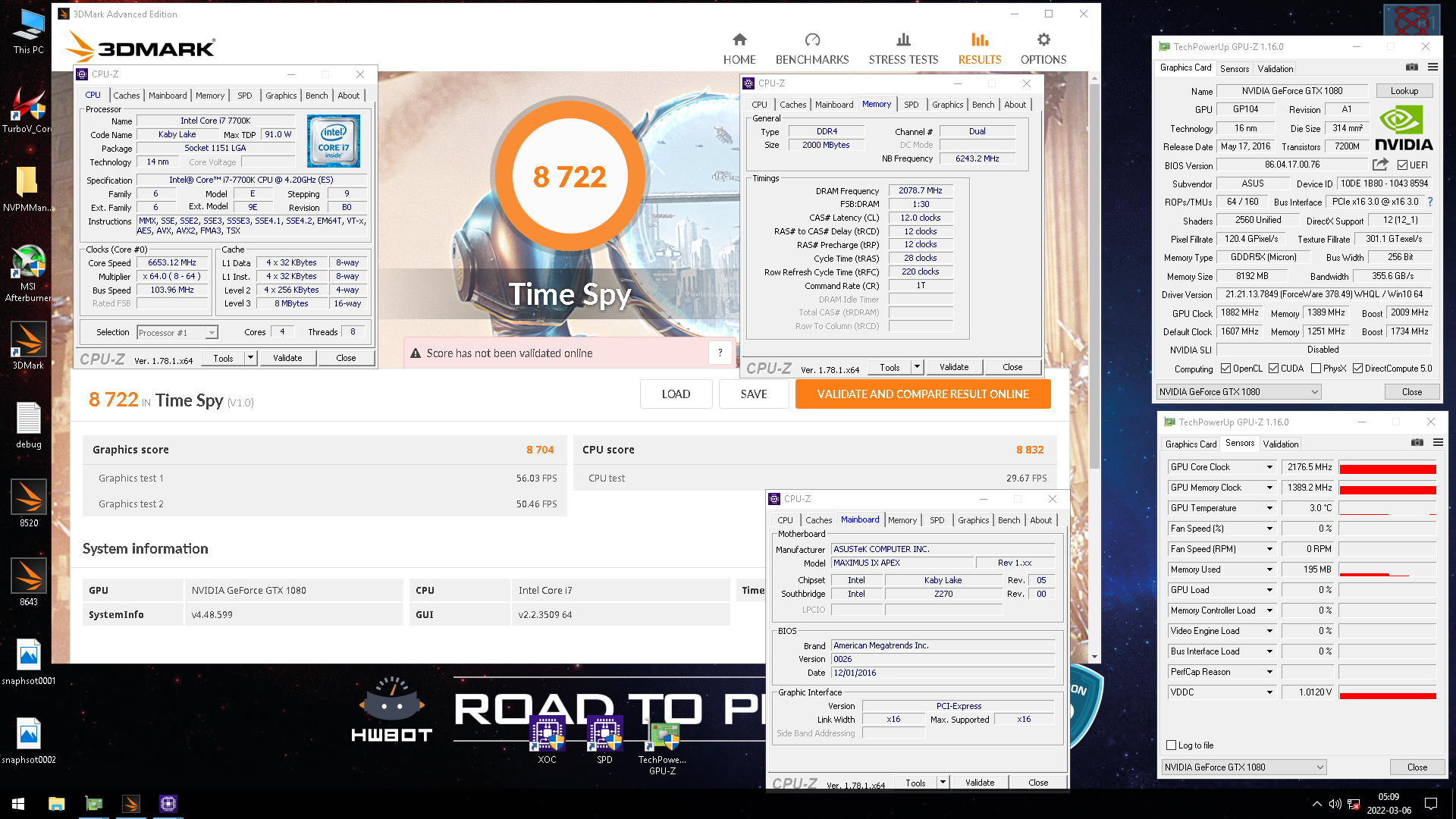1456x819 pixels.
Task: Open Windows Start menu
Action: tap(18, 804)
